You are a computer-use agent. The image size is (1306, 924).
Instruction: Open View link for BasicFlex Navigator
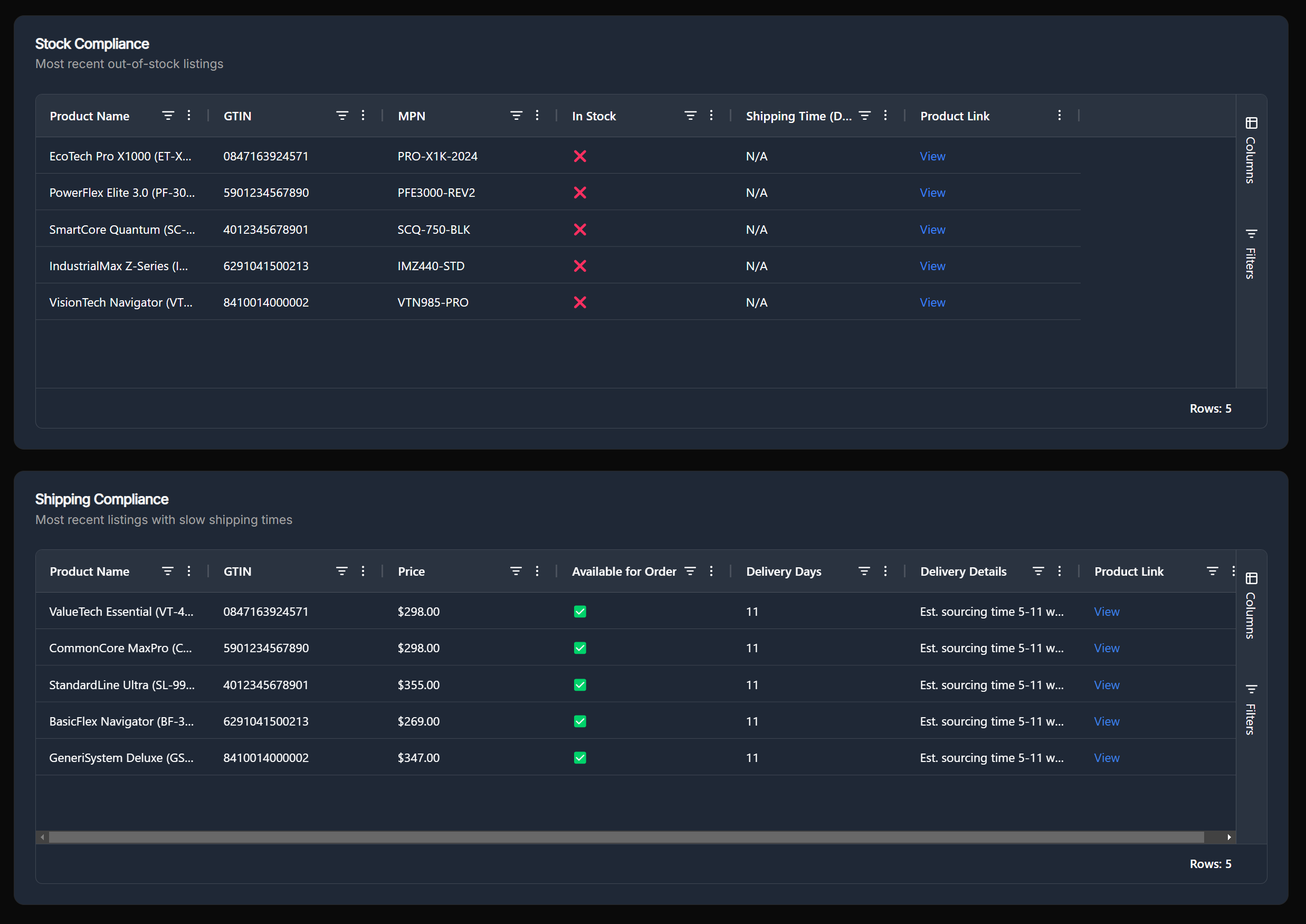[1107, 721]
